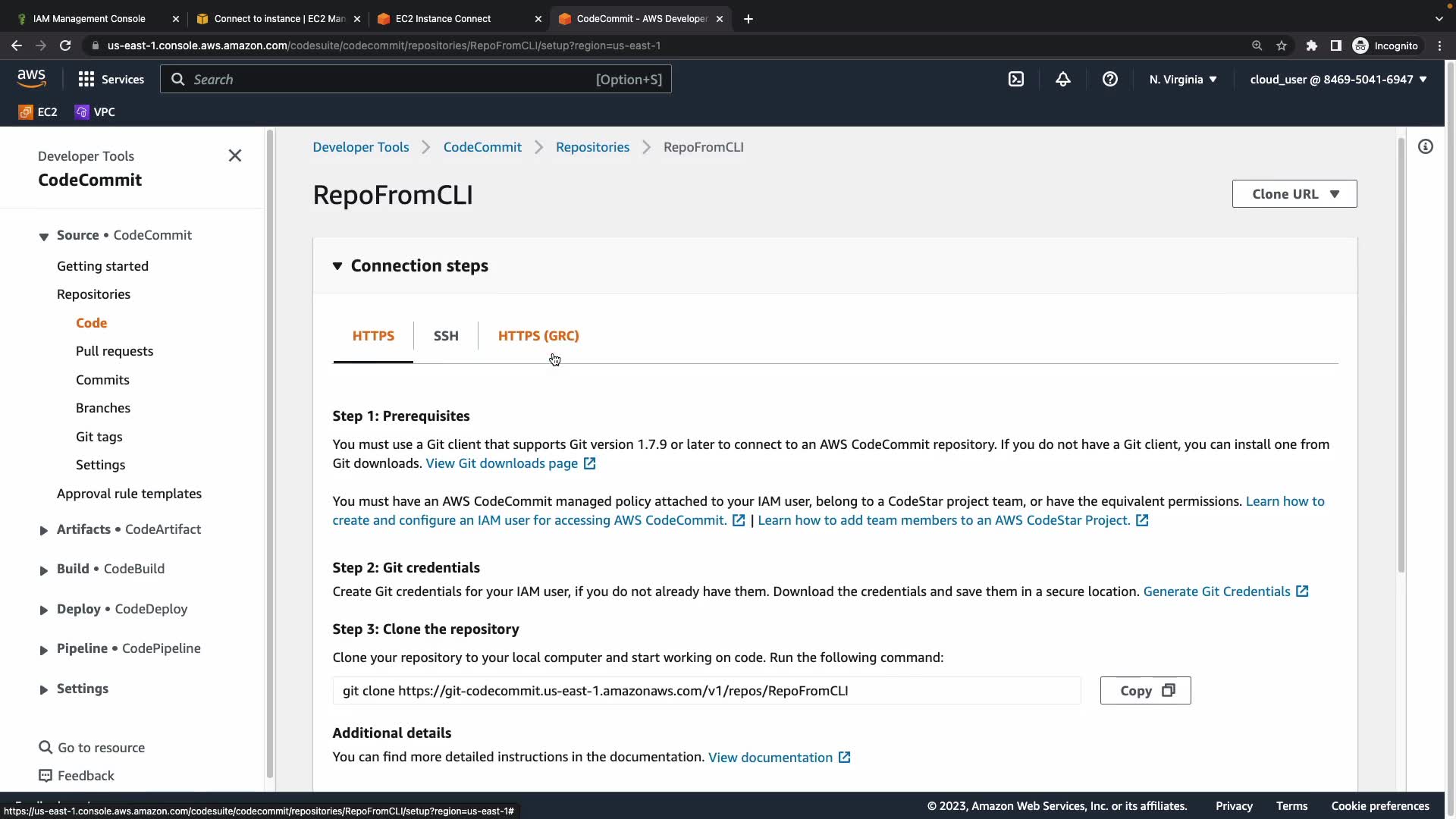Open the Clone URL dropdown
The width and height of the screenshot is (1456, 819).
click(1294, 194)
